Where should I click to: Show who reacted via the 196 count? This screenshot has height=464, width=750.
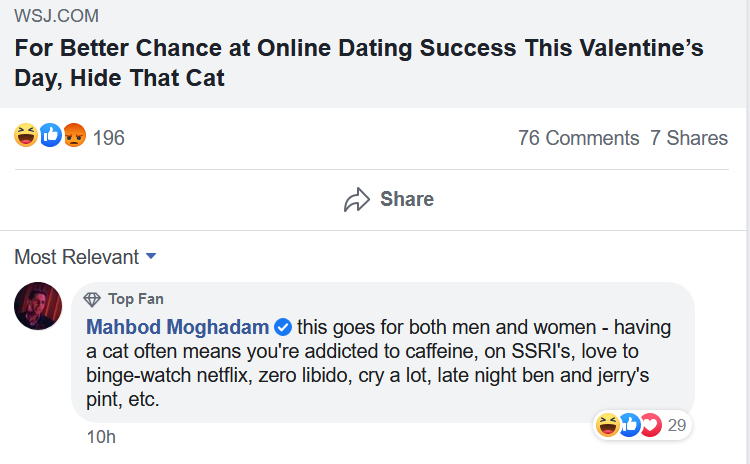(x=109, y=138)
